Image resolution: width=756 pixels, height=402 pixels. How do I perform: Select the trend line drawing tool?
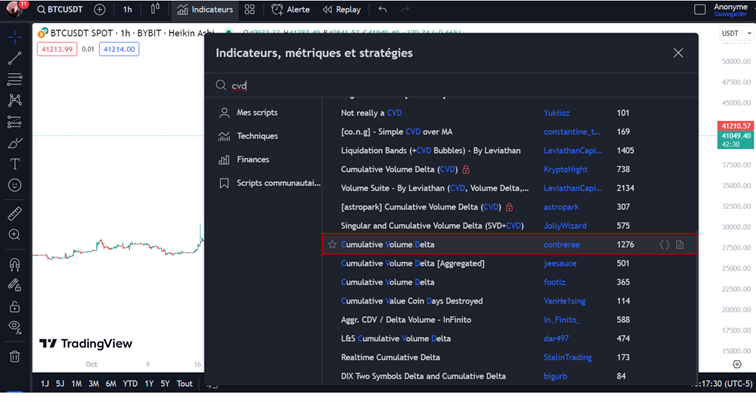tap(15, 58)
